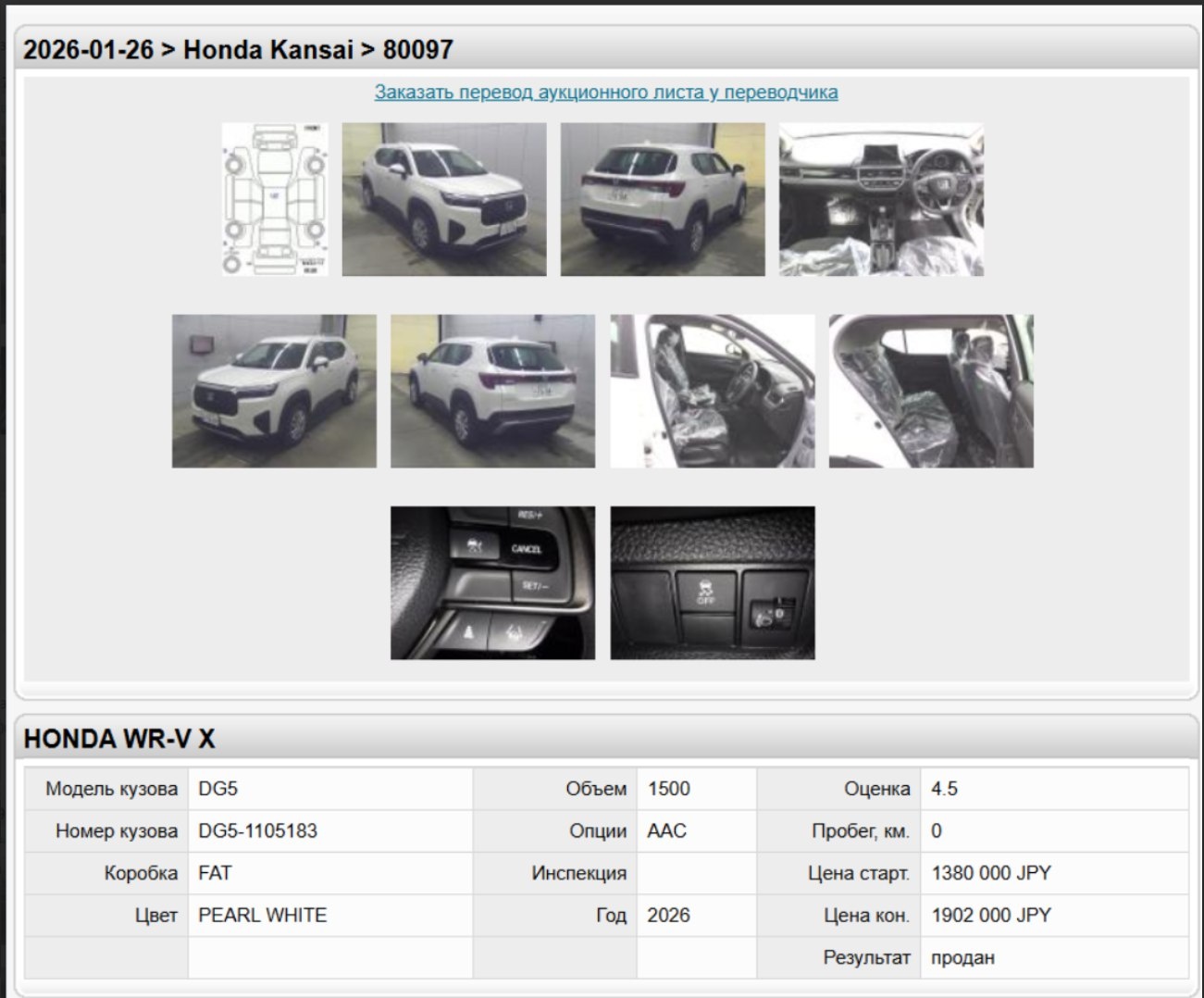Viewport: 1204px width, 998px height.
Task: Open the steering wheel buttons photo
Action: coord(492,582)
